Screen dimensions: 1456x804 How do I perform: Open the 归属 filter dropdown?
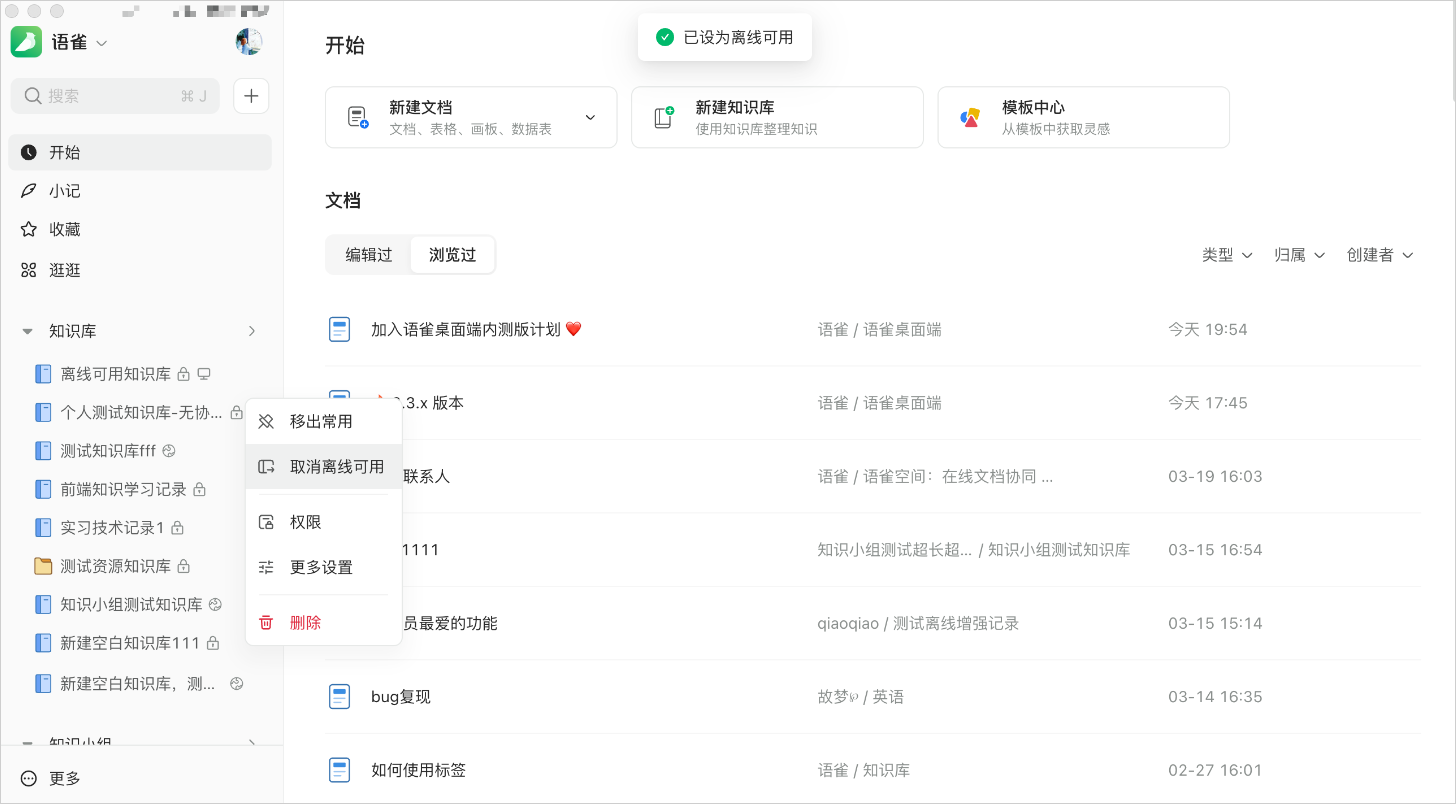(x=1299, y=255)
